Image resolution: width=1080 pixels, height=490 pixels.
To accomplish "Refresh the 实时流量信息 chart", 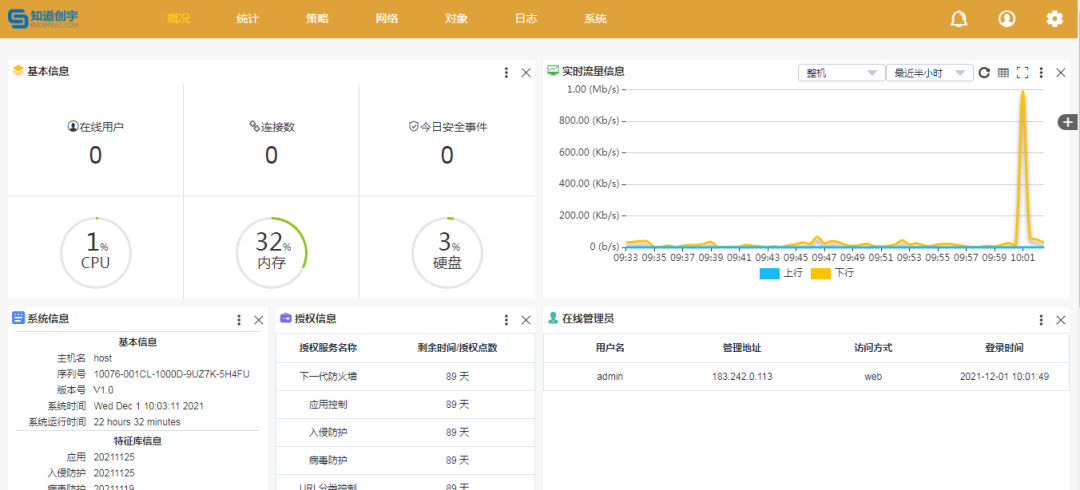I will (984, 73).
